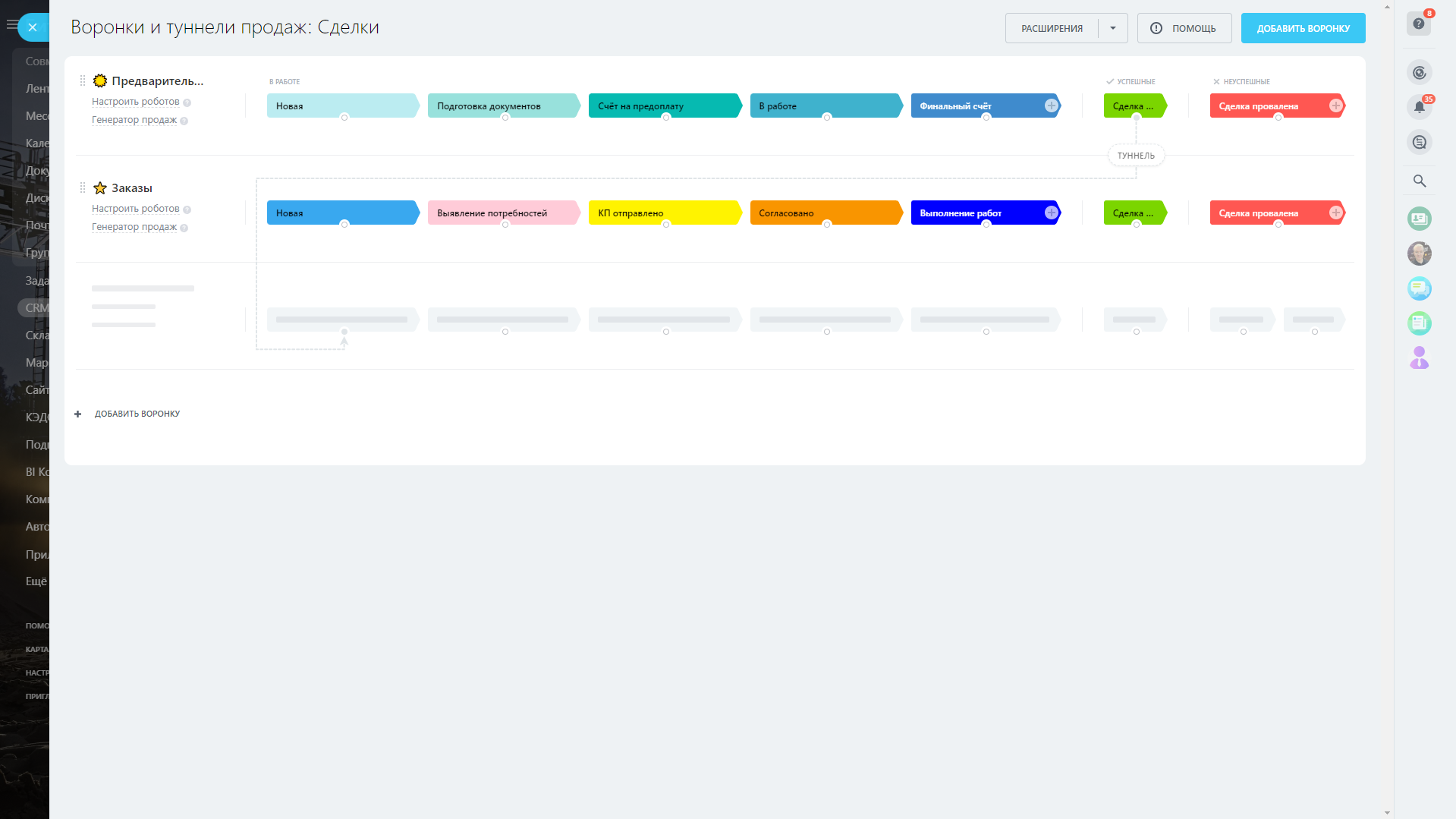The height and width of the screenshot is (819, 1456).
Task: Click help icon beside first Генератор продаж
Action: (184, 121)
